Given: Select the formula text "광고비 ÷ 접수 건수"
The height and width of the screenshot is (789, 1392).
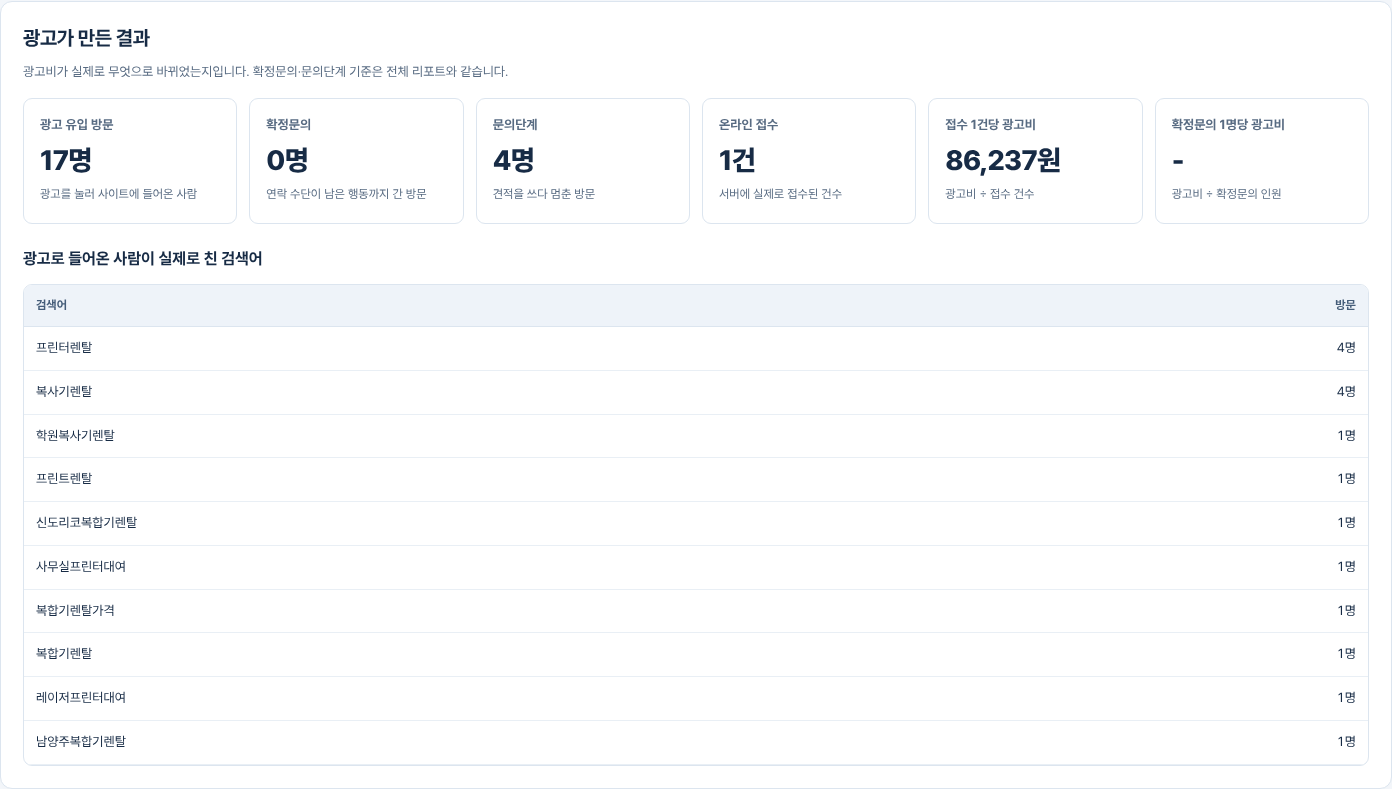Looking at the screenshot, I should 989,194.
